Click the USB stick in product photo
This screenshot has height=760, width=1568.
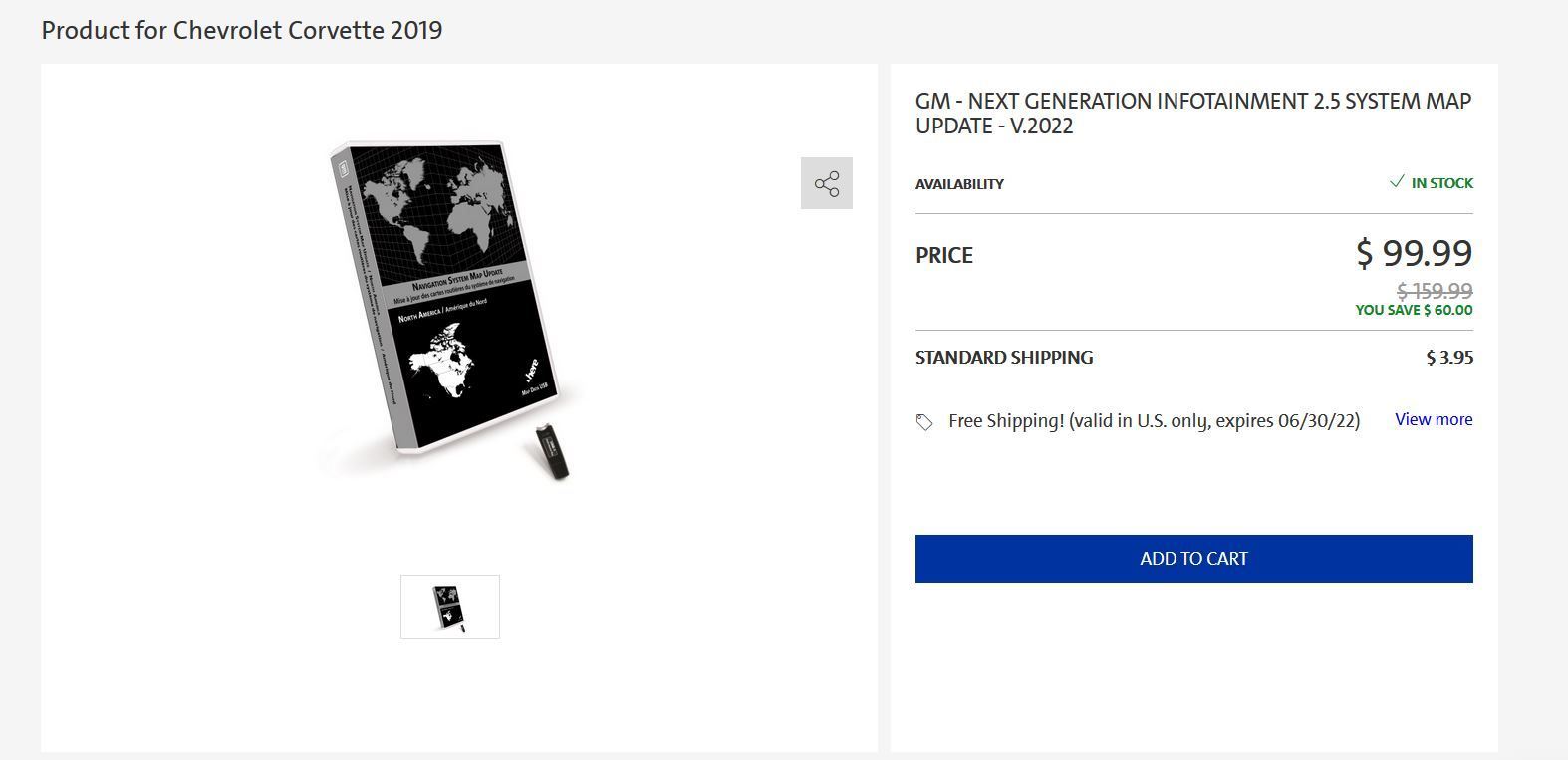coord(552,451)
